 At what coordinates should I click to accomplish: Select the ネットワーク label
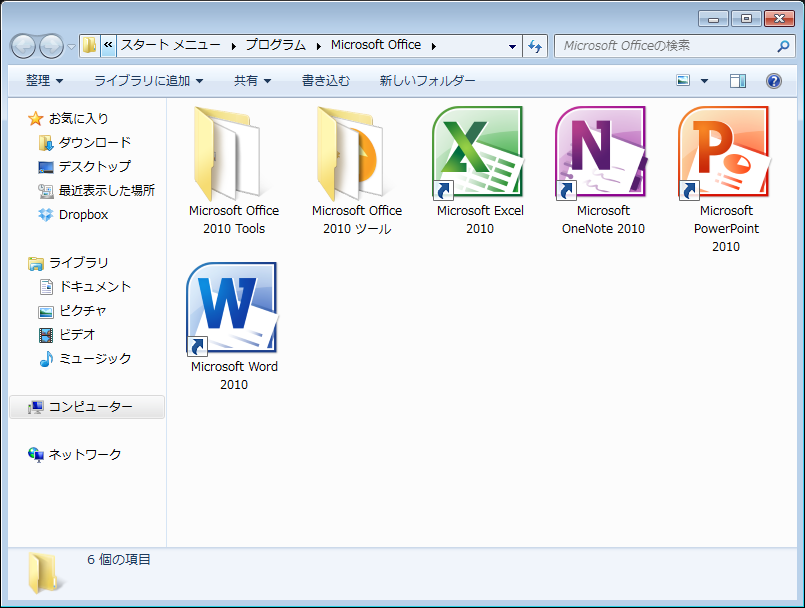click(85, 454)
